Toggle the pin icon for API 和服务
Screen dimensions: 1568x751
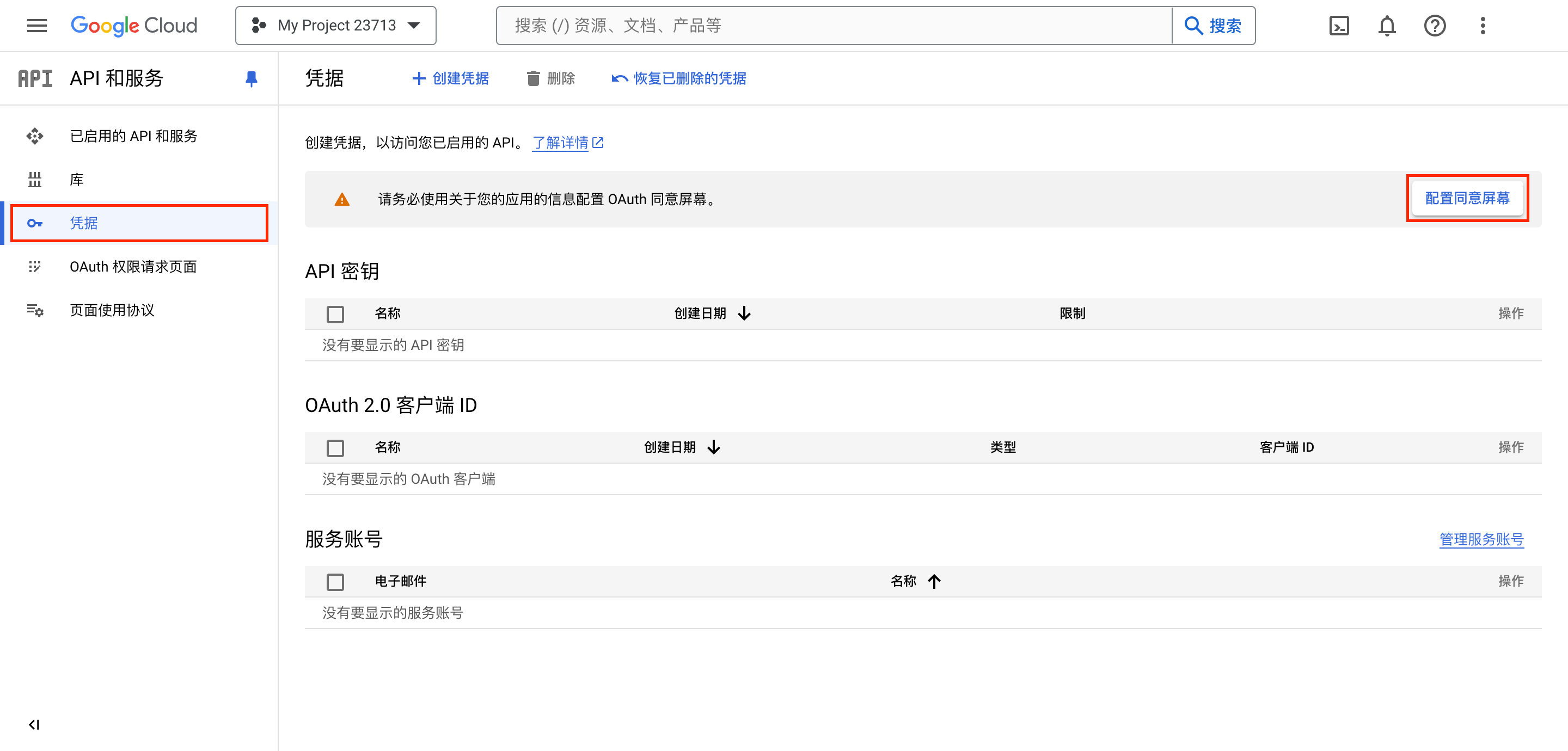coord(252,78)
